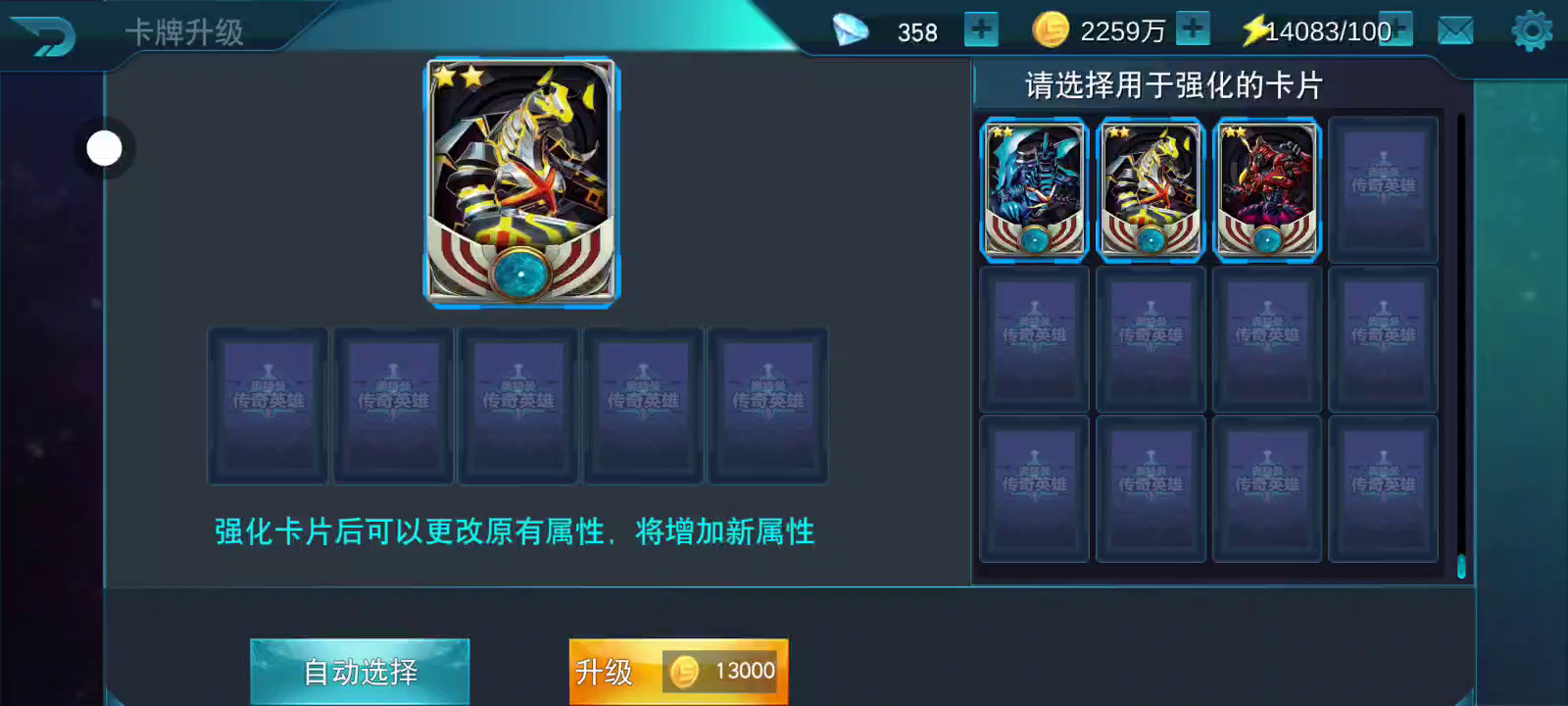Select the zebra knight card in grid

1150,189
